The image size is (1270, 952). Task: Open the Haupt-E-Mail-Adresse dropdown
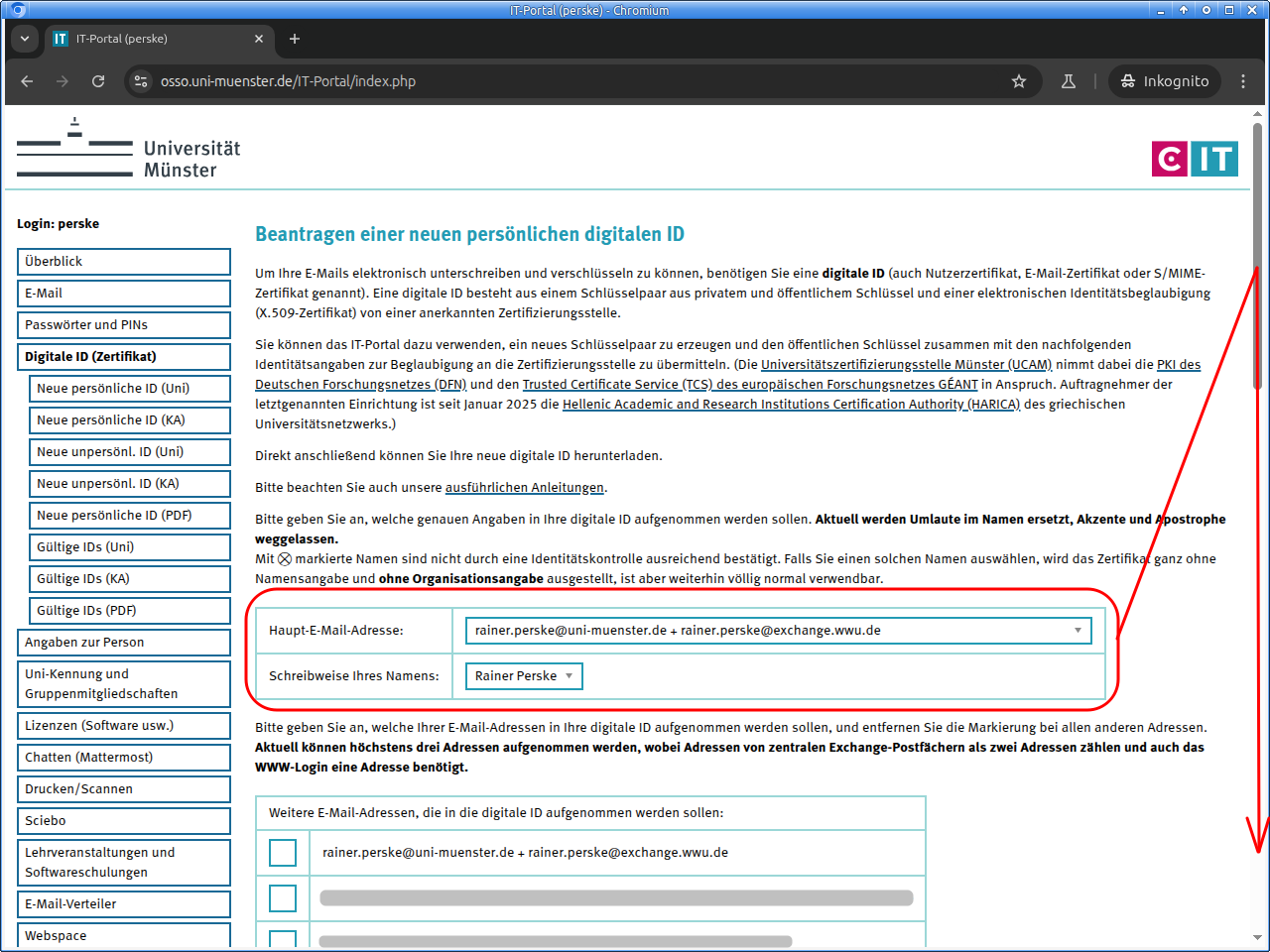click(778, 631)
